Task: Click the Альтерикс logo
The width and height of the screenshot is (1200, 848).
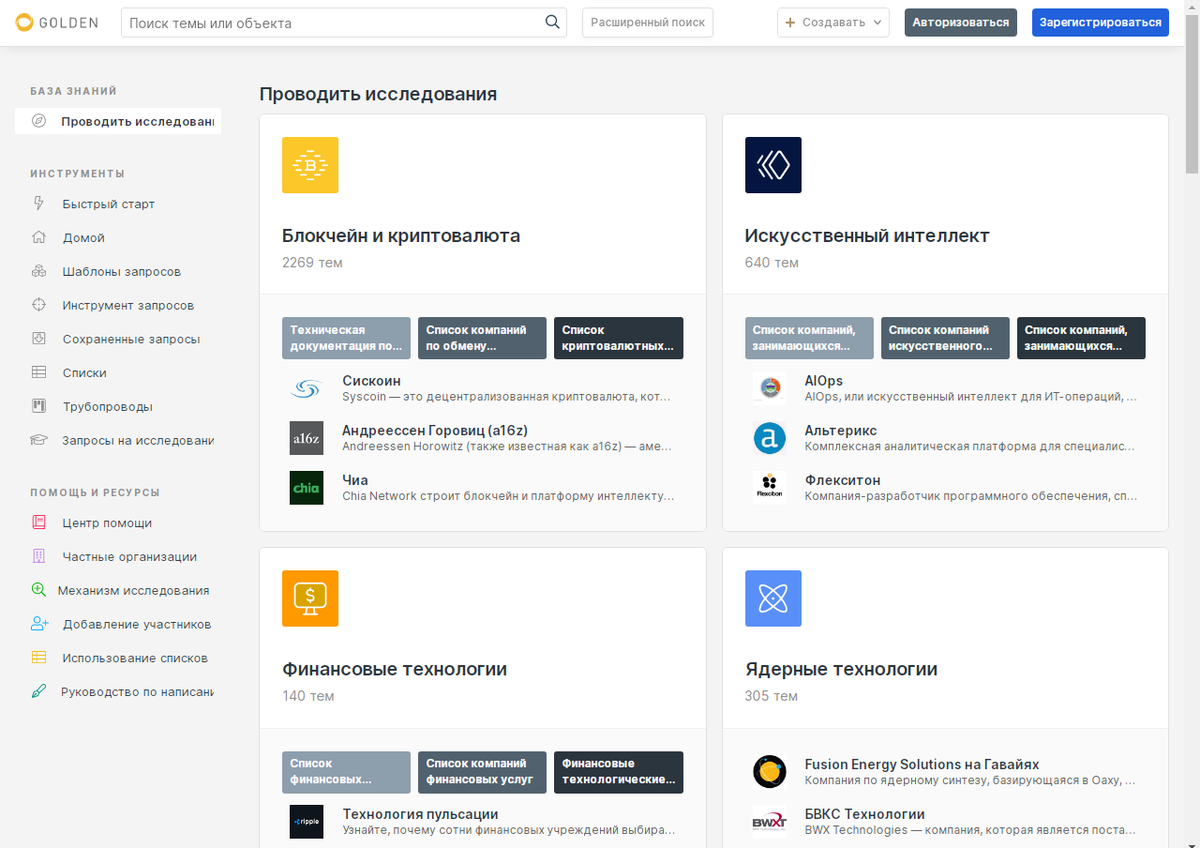Action: coord(769,438)
